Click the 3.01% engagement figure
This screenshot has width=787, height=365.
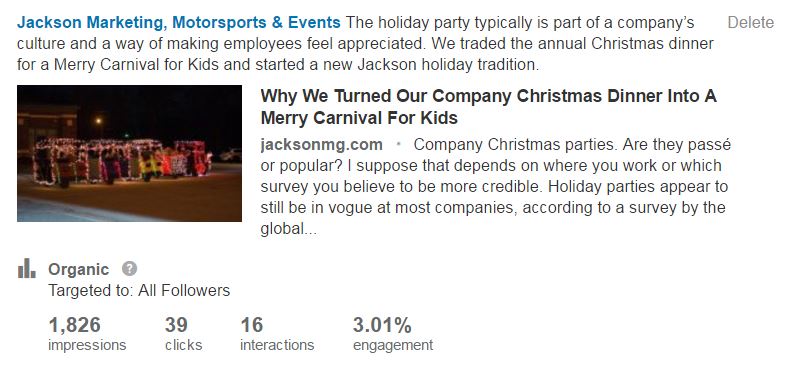click(x=382, y=325)
